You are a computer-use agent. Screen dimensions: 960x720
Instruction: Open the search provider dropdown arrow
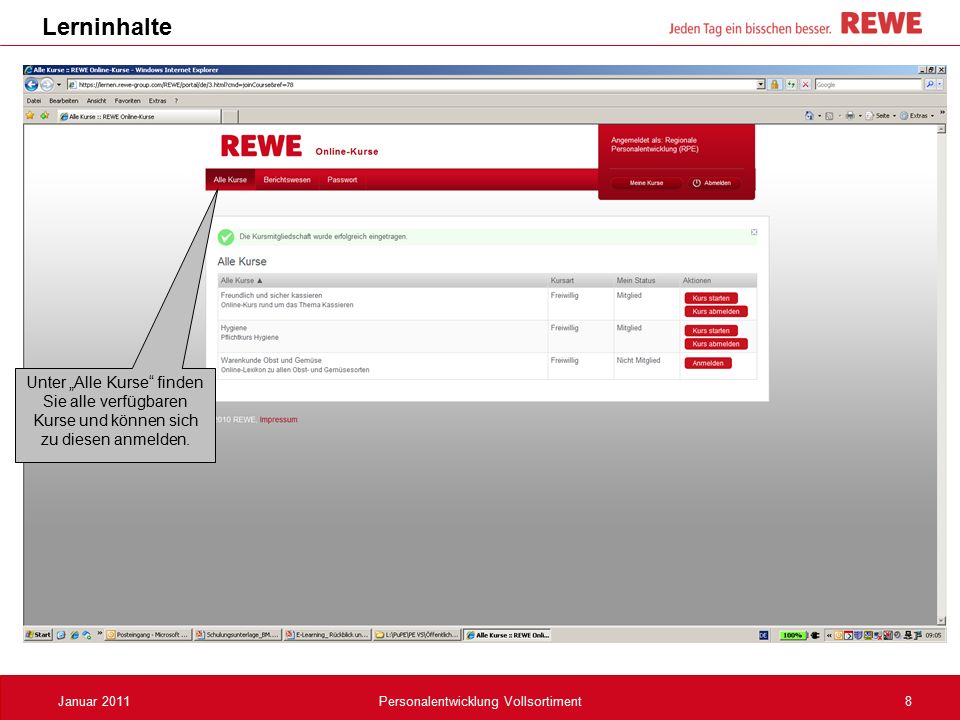point(940,84)
